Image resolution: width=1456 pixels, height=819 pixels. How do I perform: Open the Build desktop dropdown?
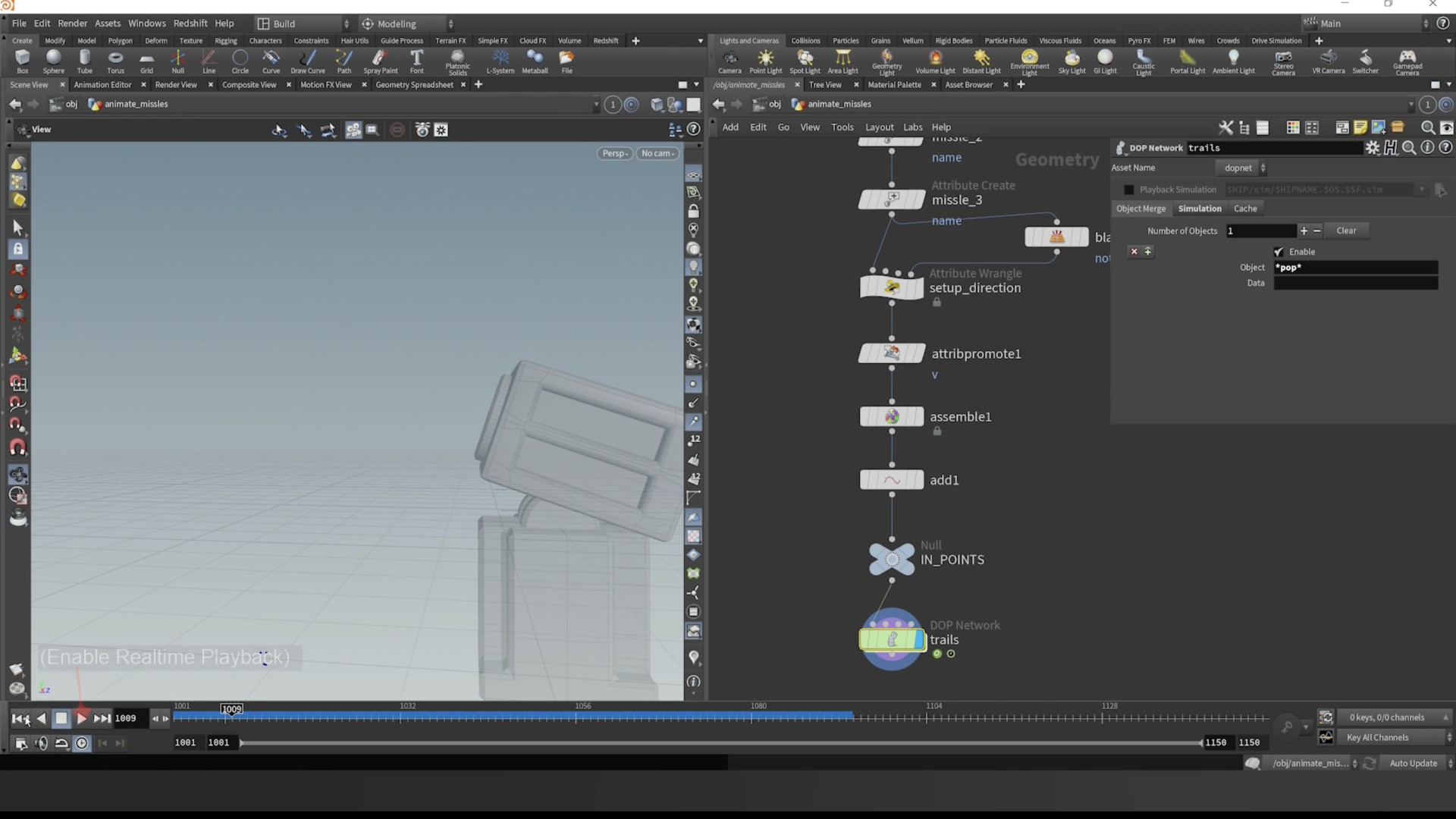tap(303, 24)
